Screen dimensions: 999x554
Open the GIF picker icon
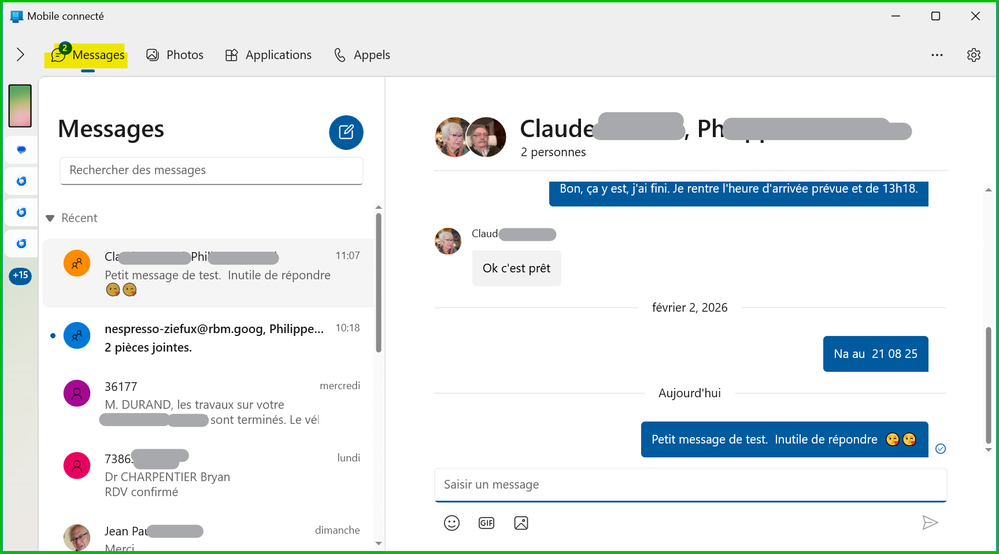point(486,523)
